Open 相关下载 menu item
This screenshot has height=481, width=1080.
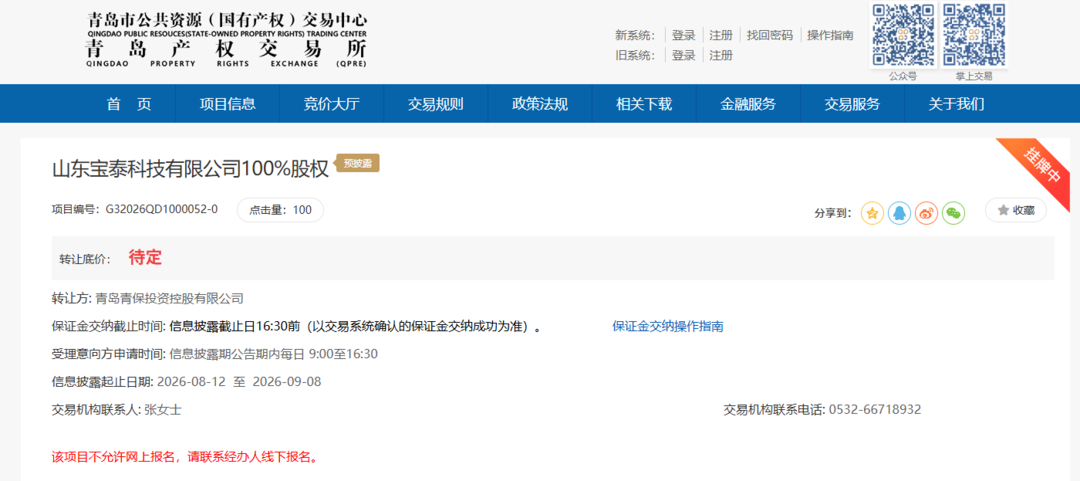point(643,104)
